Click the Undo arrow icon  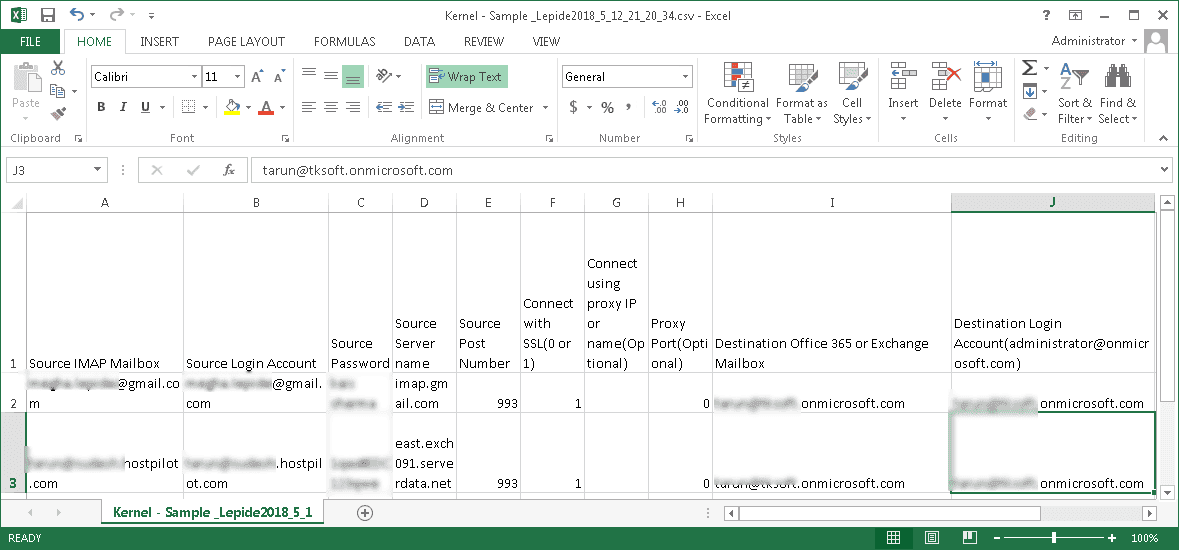coord(77,14)
